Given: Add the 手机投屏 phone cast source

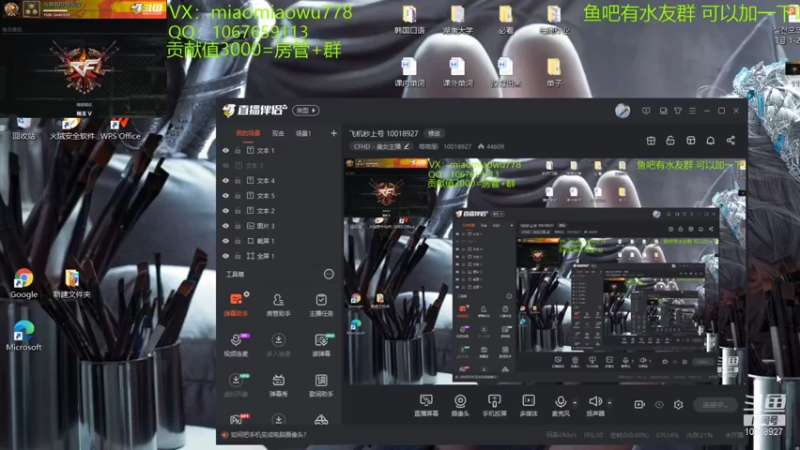Looking at the screenshot, I should pyautogui.click(x=494, y=405).
